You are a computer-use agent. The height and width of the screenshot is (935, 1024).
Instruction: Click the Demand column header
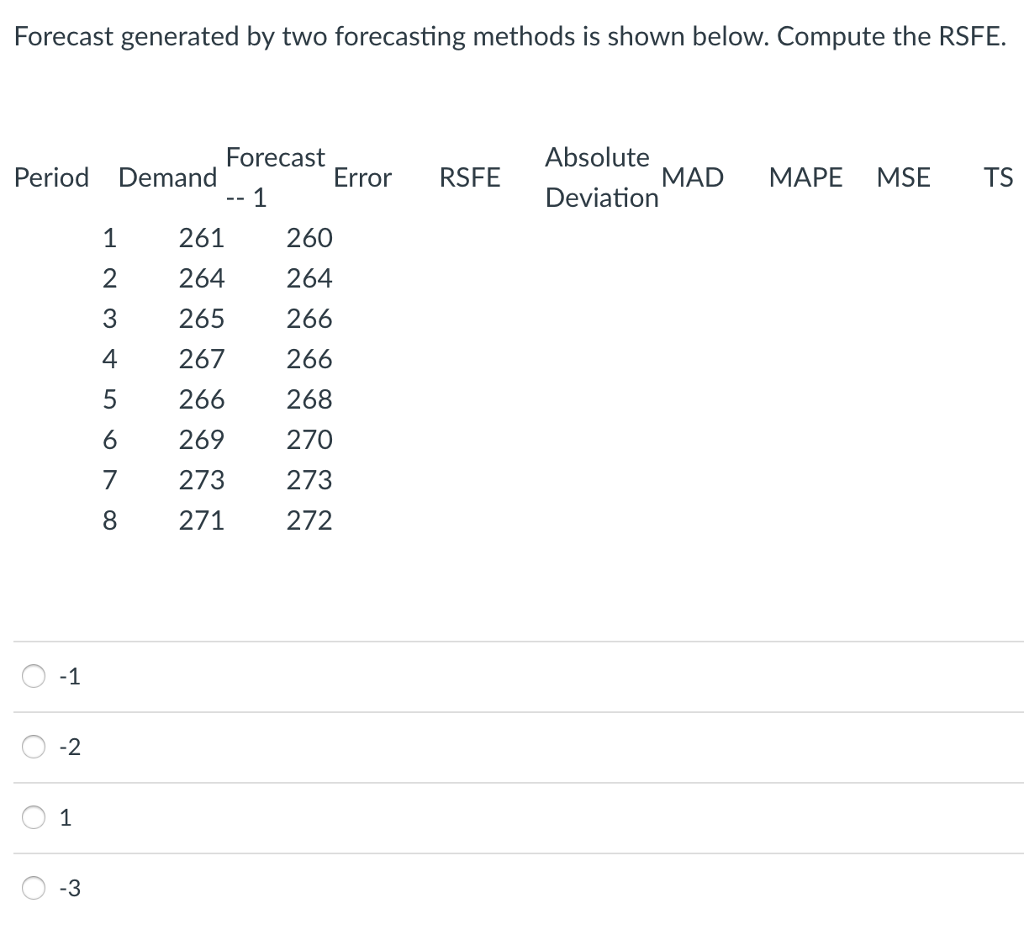[167, 177]
